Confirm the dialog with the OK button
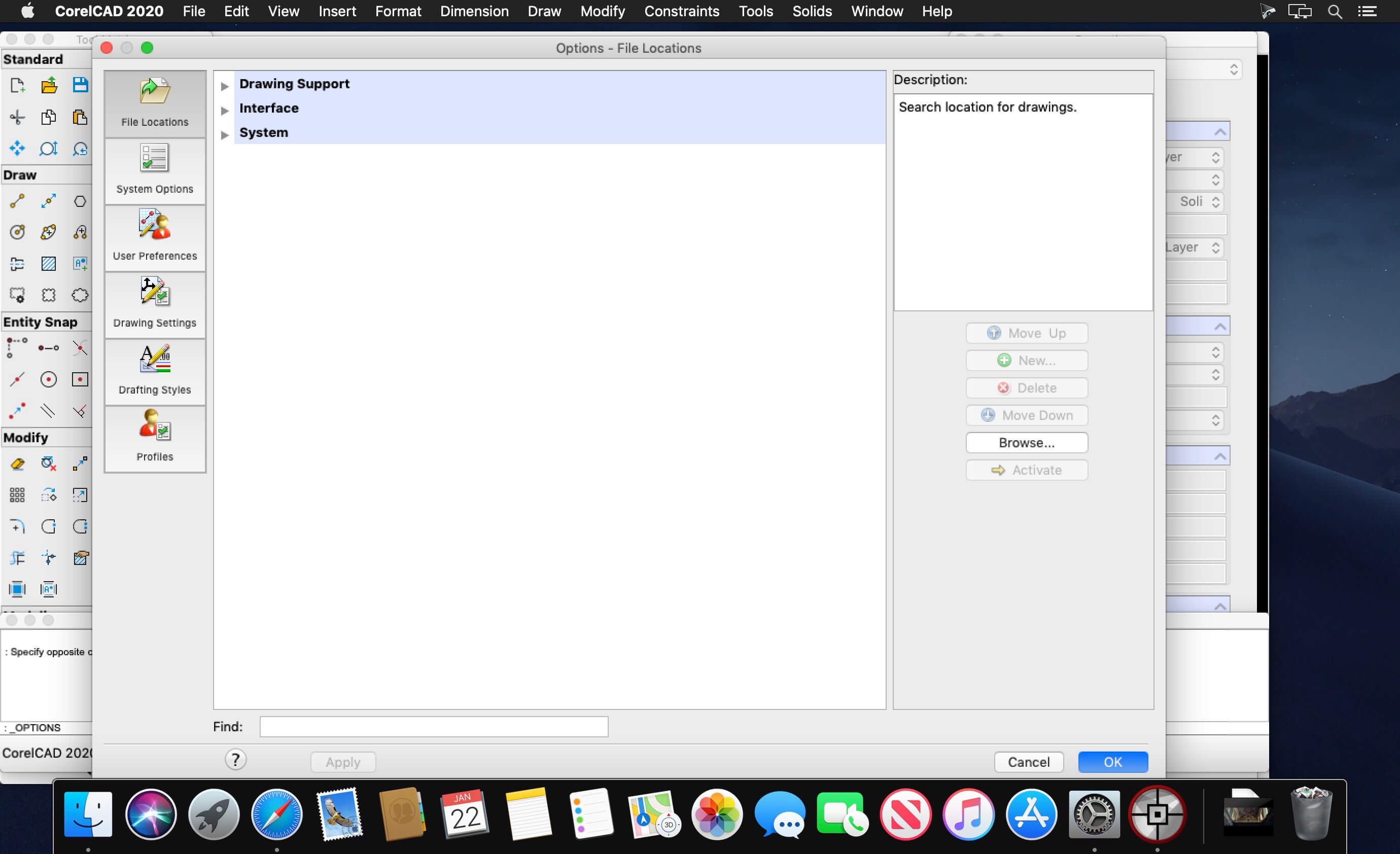1400x854 pixels. (x=1112, y=761)
